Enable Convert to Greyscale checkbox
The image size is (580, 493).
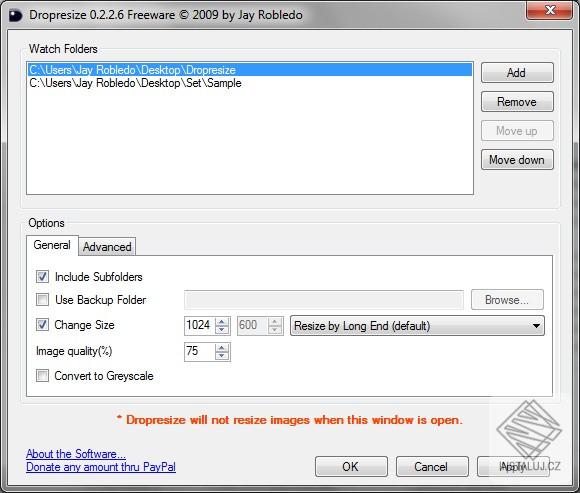pos(42,376)
